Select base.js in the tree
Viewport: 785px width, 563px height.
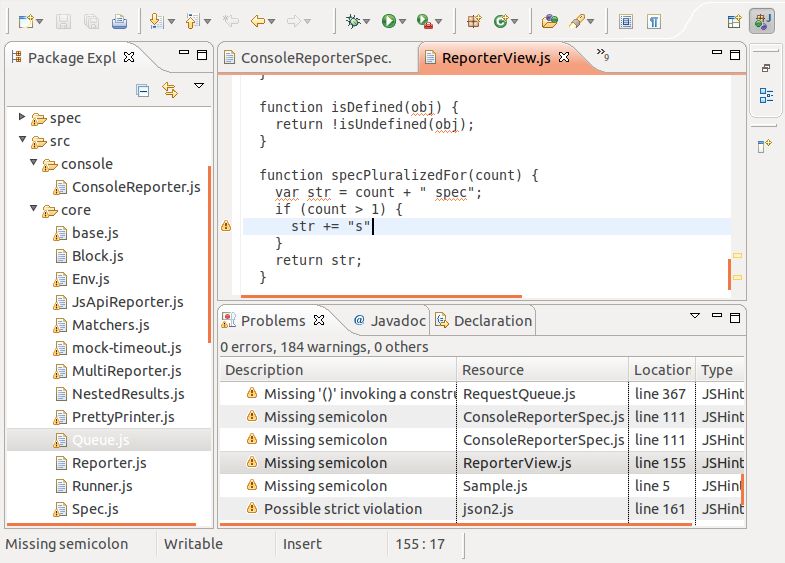tap(86, 233)
